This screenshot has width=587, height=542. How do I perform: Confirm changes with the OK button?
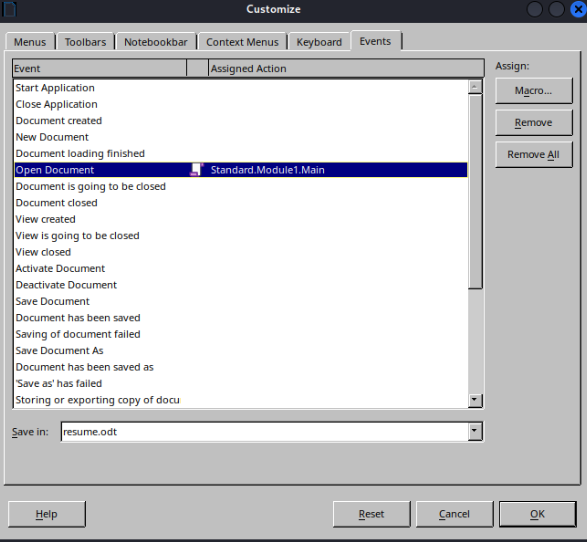[x=537, y=514]
